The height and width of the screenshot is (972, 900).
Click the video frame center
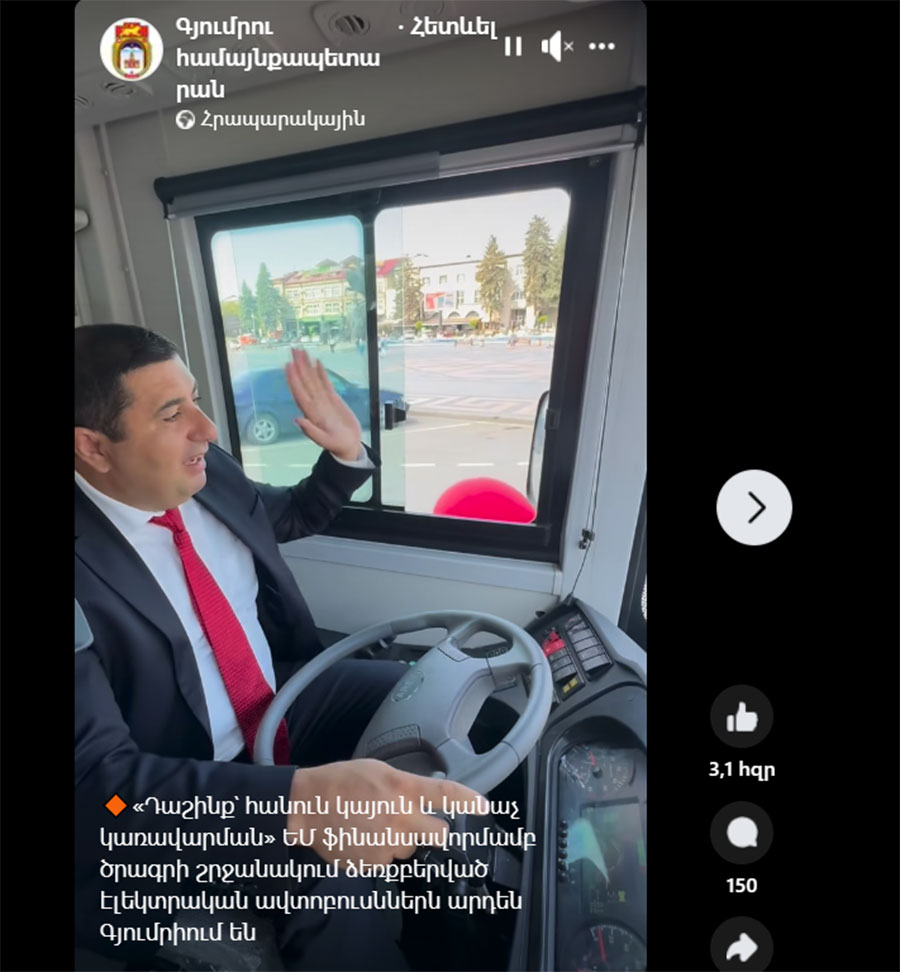point(361,486)
